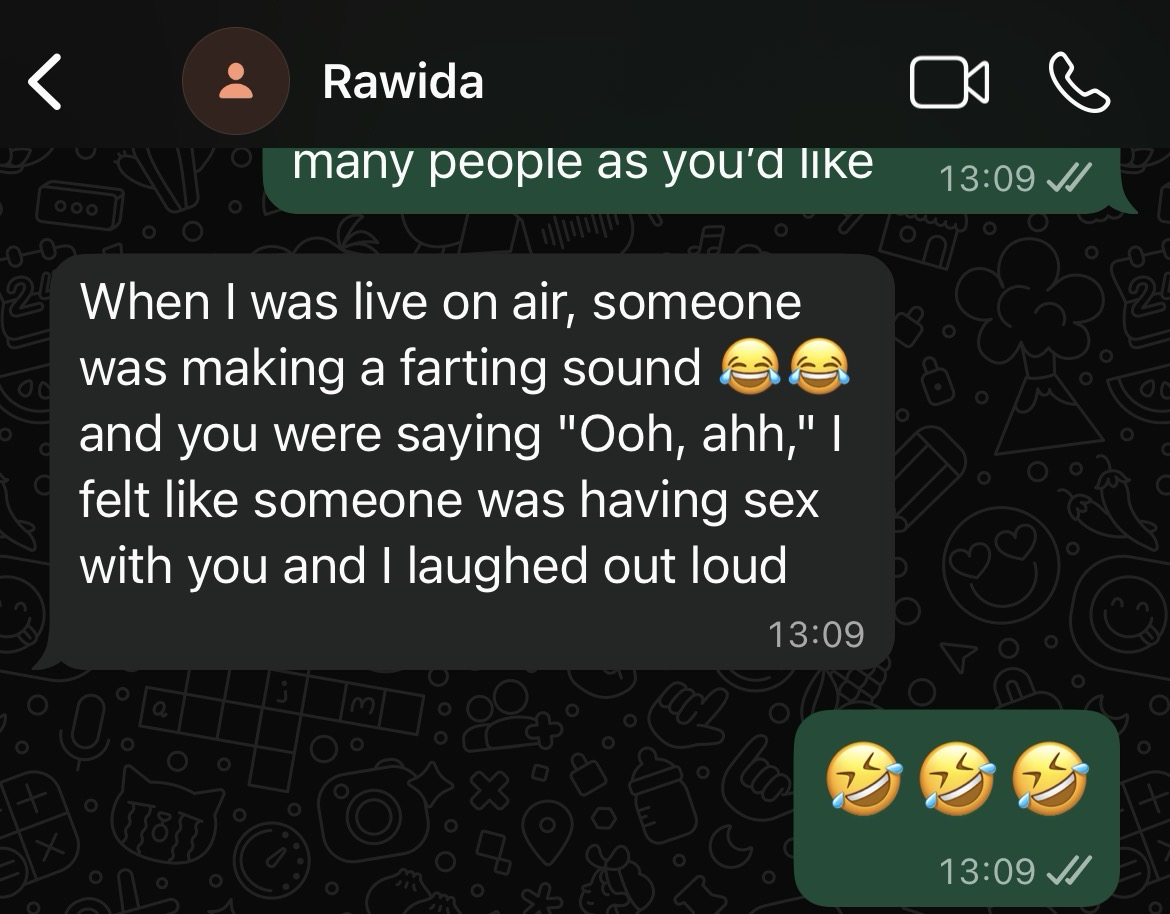Tap the last rolling-on-floor laughing emoji
The height and width of the screenshot is (914, 1170).
click(1050, 777)
